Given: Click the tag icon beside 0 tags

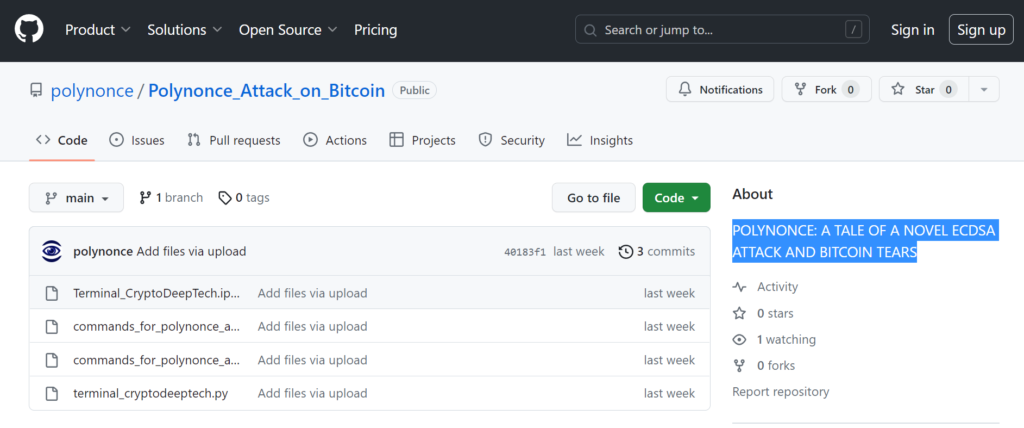Looking at the screenshot, I should (225, 198).
